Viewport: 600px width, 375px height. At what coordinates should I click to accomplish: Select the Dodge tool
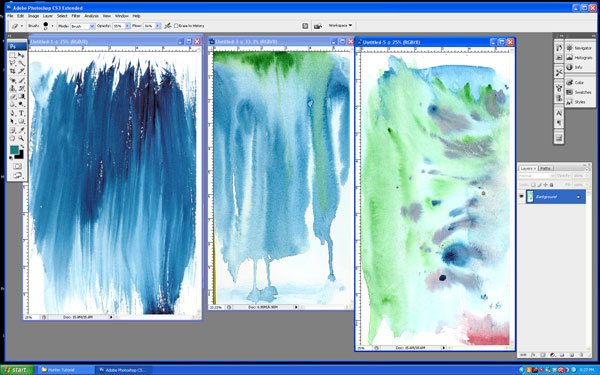click(21, 104)
